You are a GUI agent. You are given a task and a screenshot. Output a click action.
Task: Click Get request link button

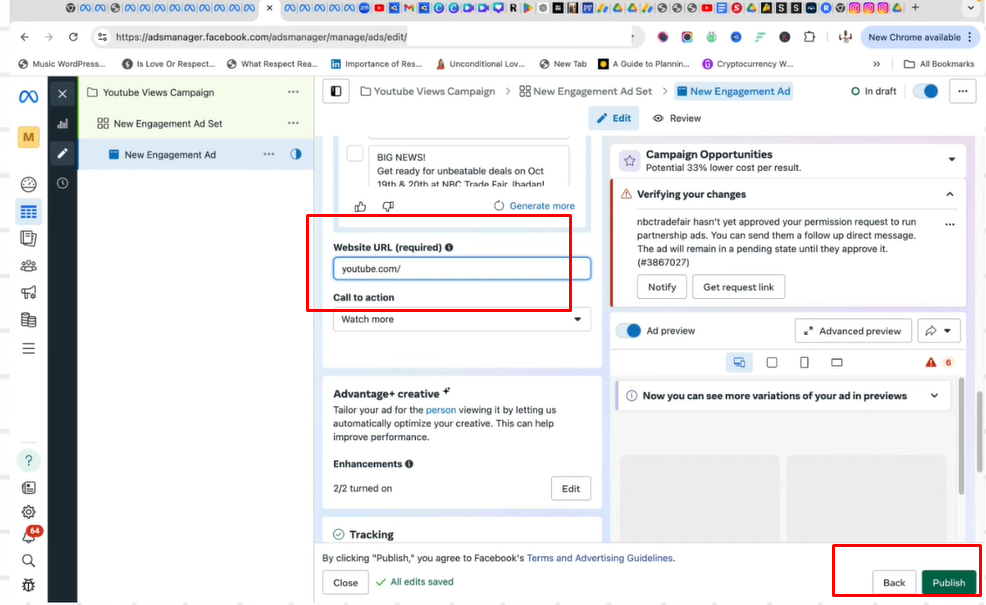[738, 287]
